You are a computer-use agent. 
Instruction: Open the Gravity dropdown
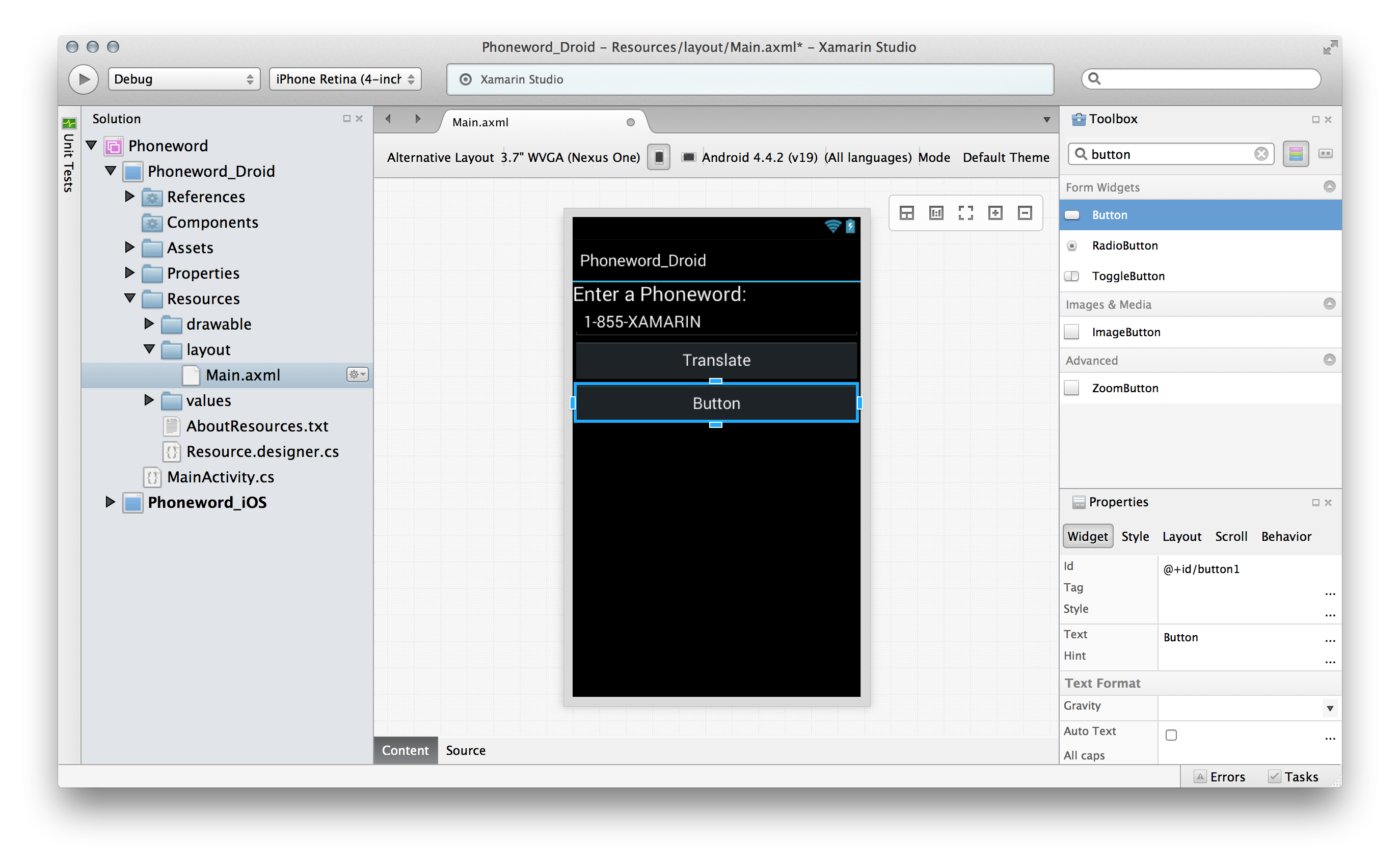1329,709
